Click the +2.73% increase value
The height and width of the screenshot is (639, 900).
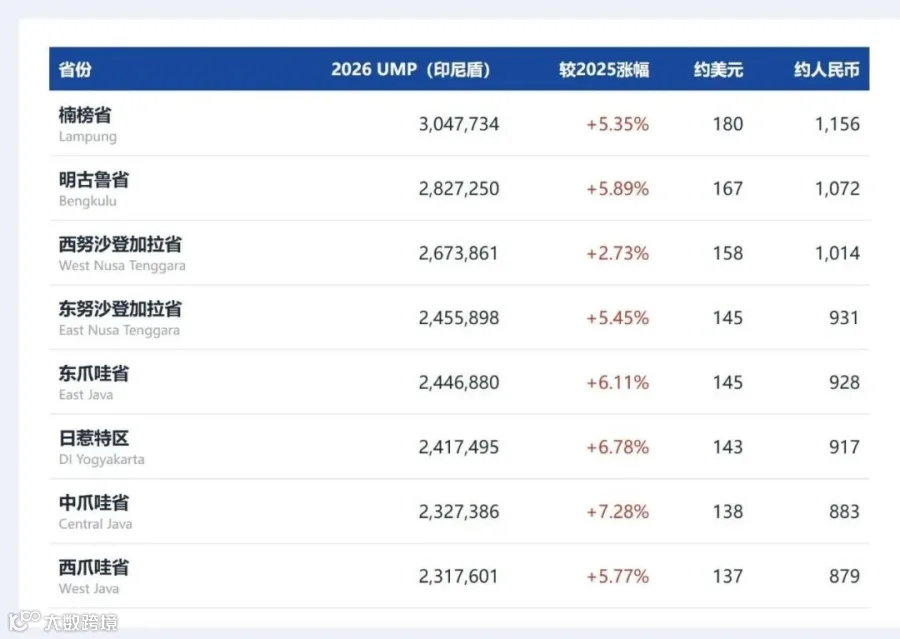click(617, 253)
